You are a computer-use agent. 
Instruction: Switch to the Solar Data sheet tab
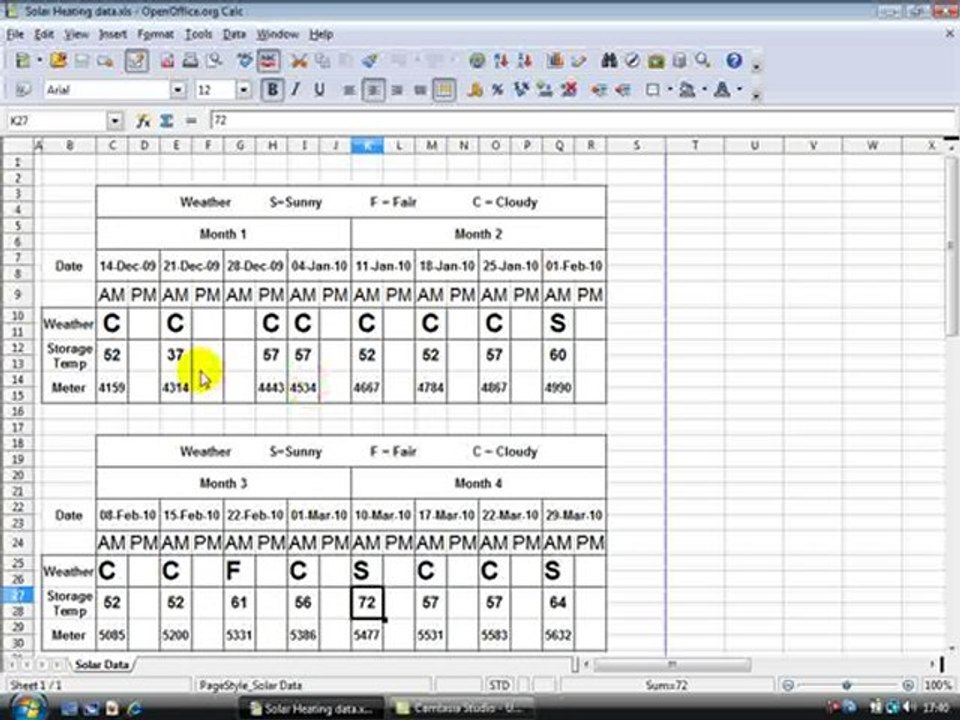(102, 664)
